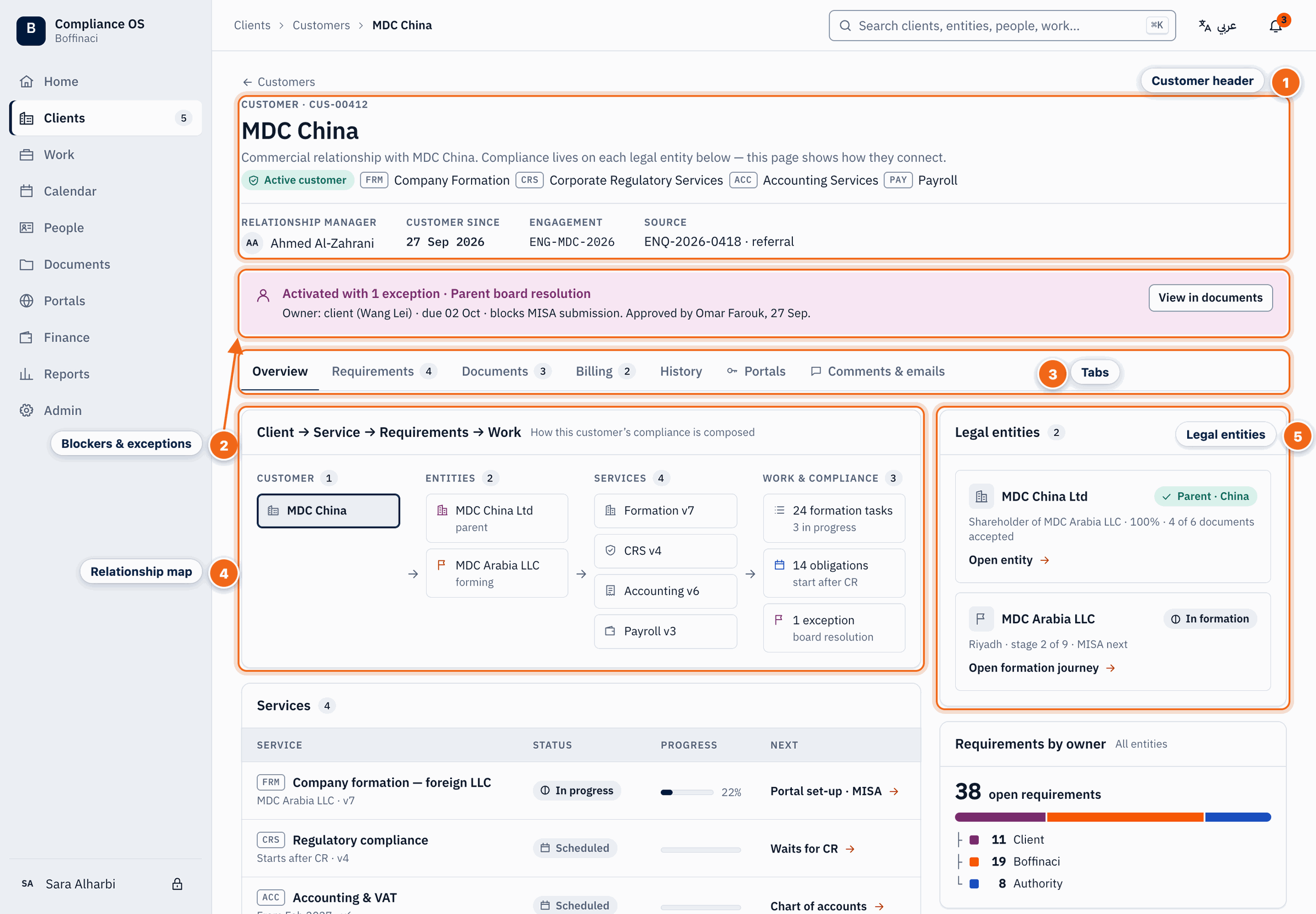
Task: Click the purple Client legend swatch
Action: [973, 840]
